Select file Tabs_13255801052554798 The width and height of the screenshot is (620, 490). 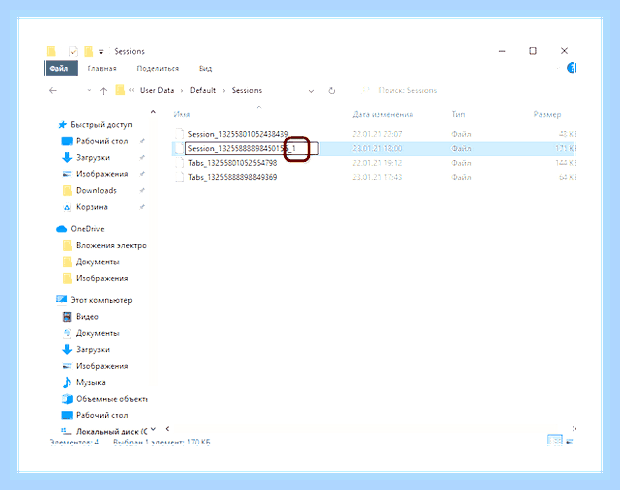232,163
